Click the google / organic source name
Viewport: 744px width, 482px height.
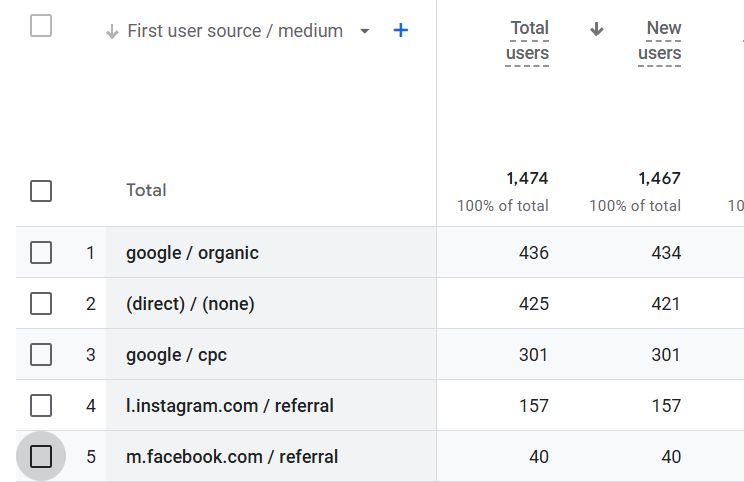(192, 253)
